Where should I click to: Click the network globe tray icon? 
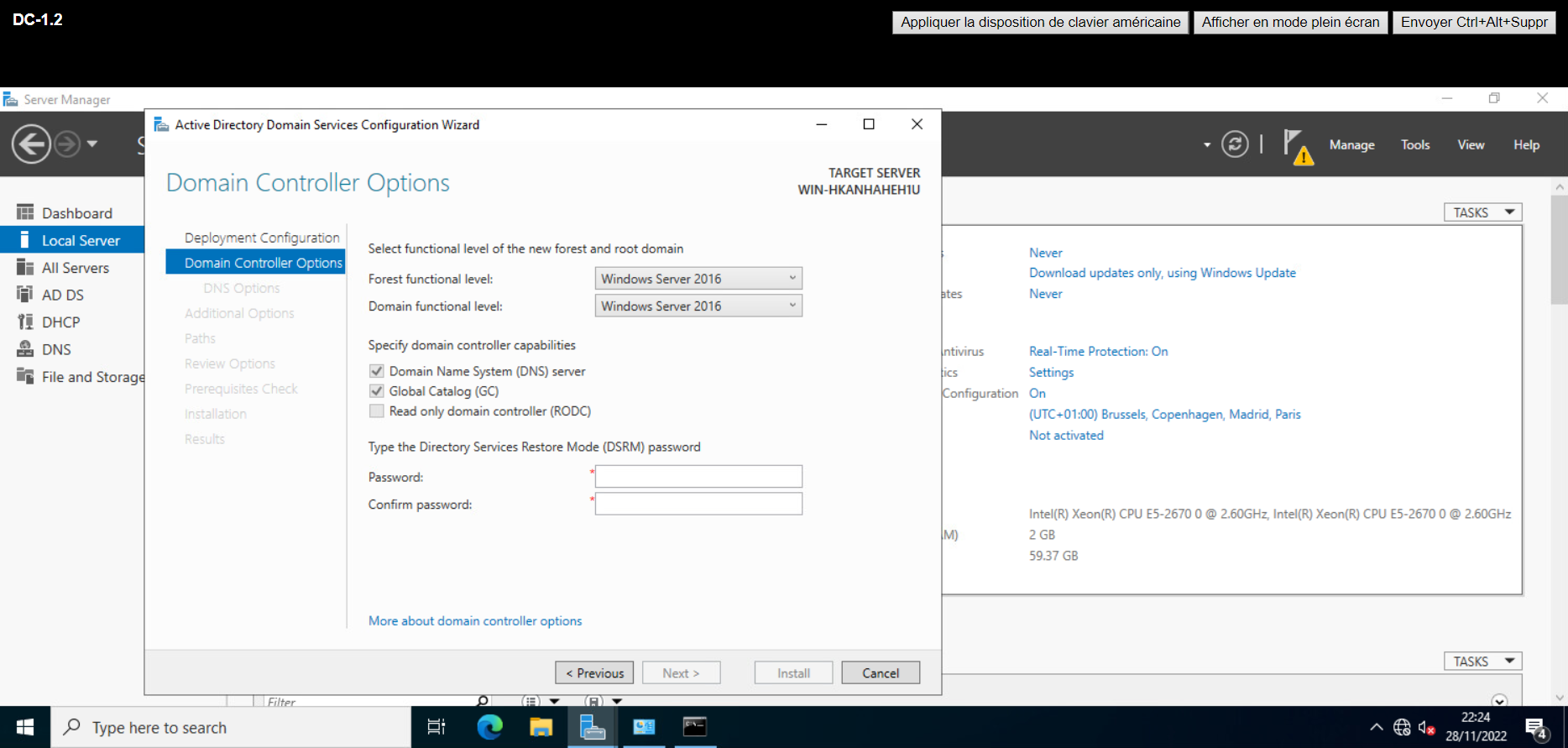click(1402, 728)
